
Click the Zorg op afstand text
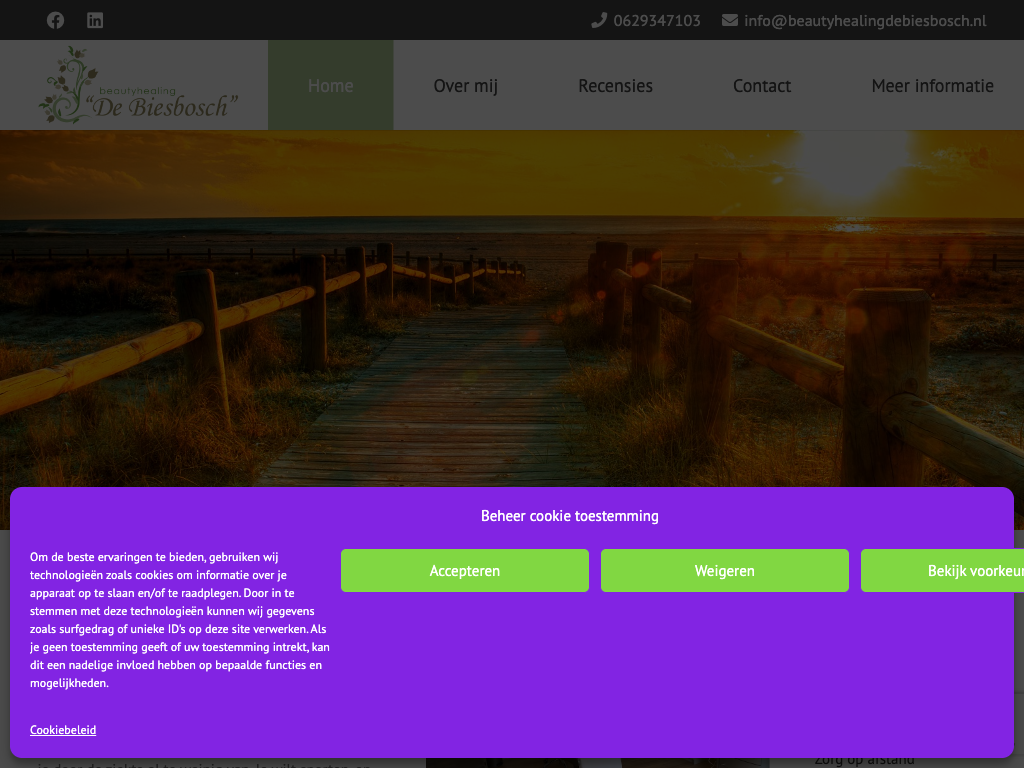pos(864,761)
